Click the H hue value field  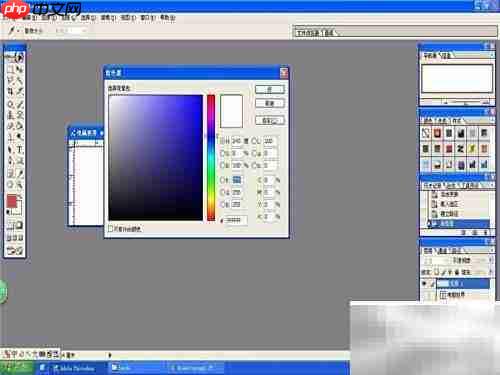pos(237,141)
